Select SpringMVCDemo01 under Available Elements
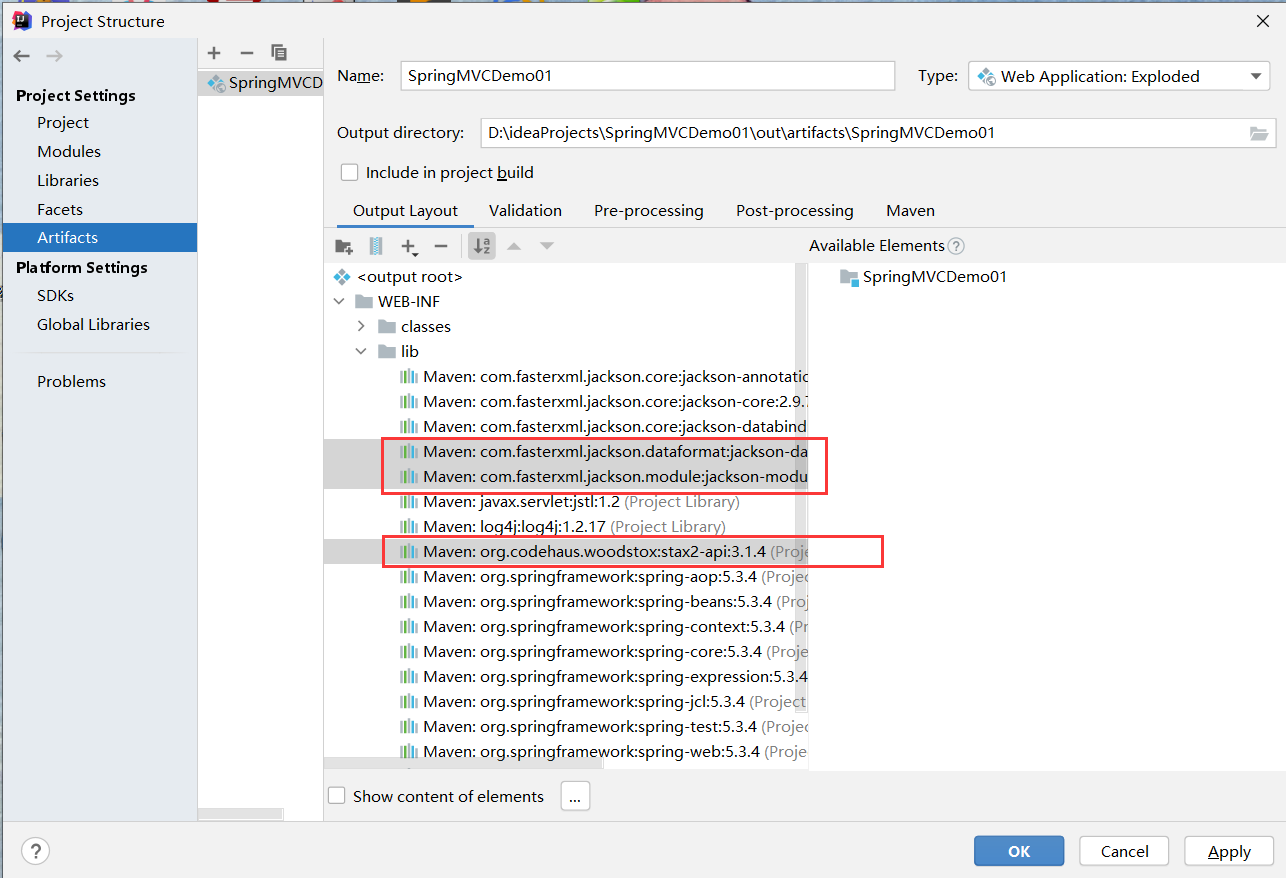 click(924, 277)
